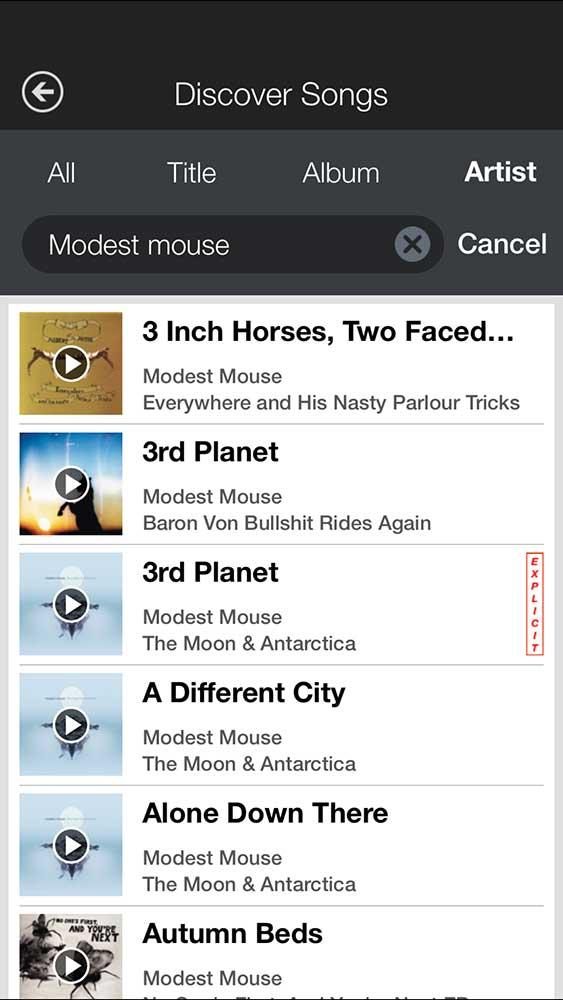Tap the back arrow icon

tap(43, 93)
